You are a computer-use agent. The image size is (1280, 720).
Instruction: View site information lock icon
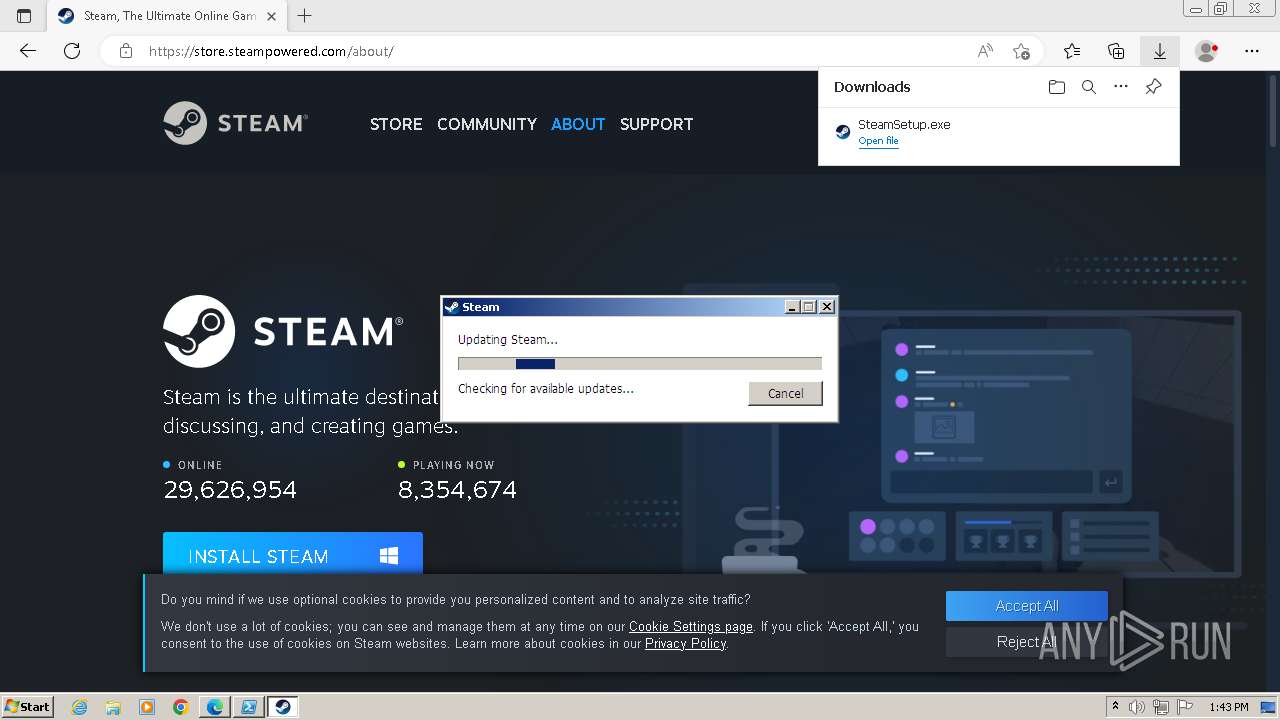(126, 51)
